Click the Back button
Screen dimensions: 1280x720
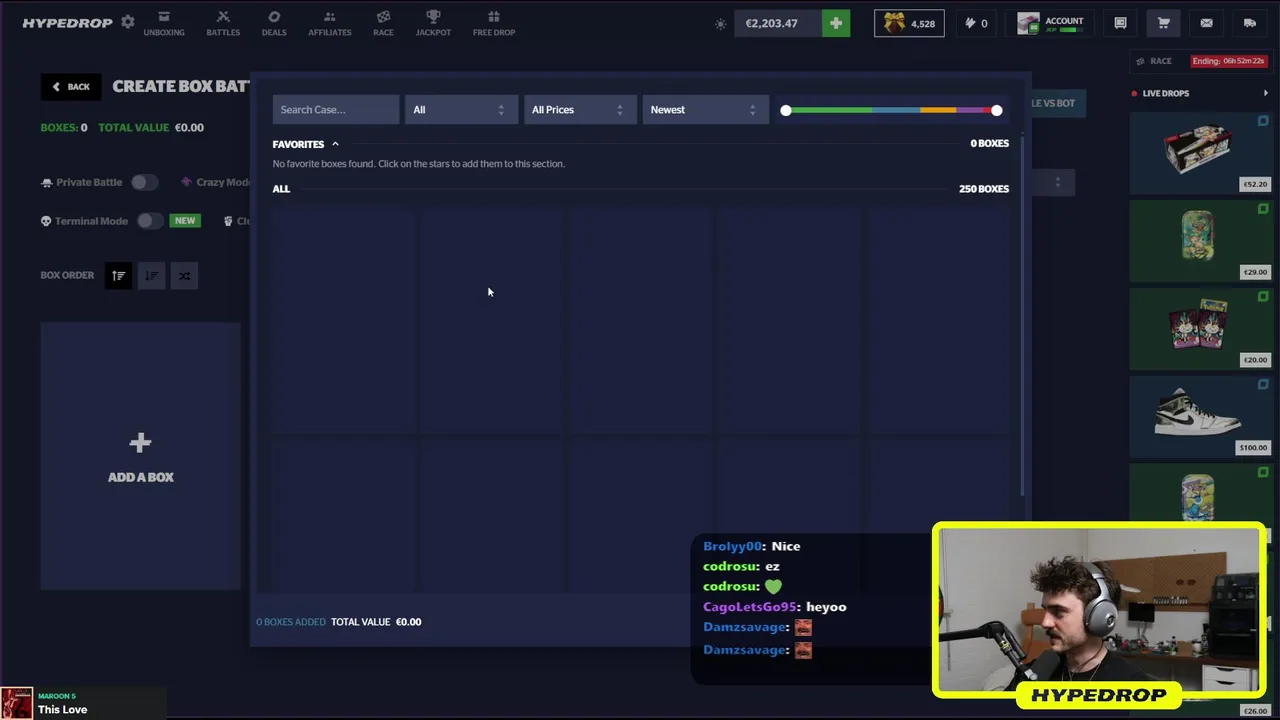71,87
